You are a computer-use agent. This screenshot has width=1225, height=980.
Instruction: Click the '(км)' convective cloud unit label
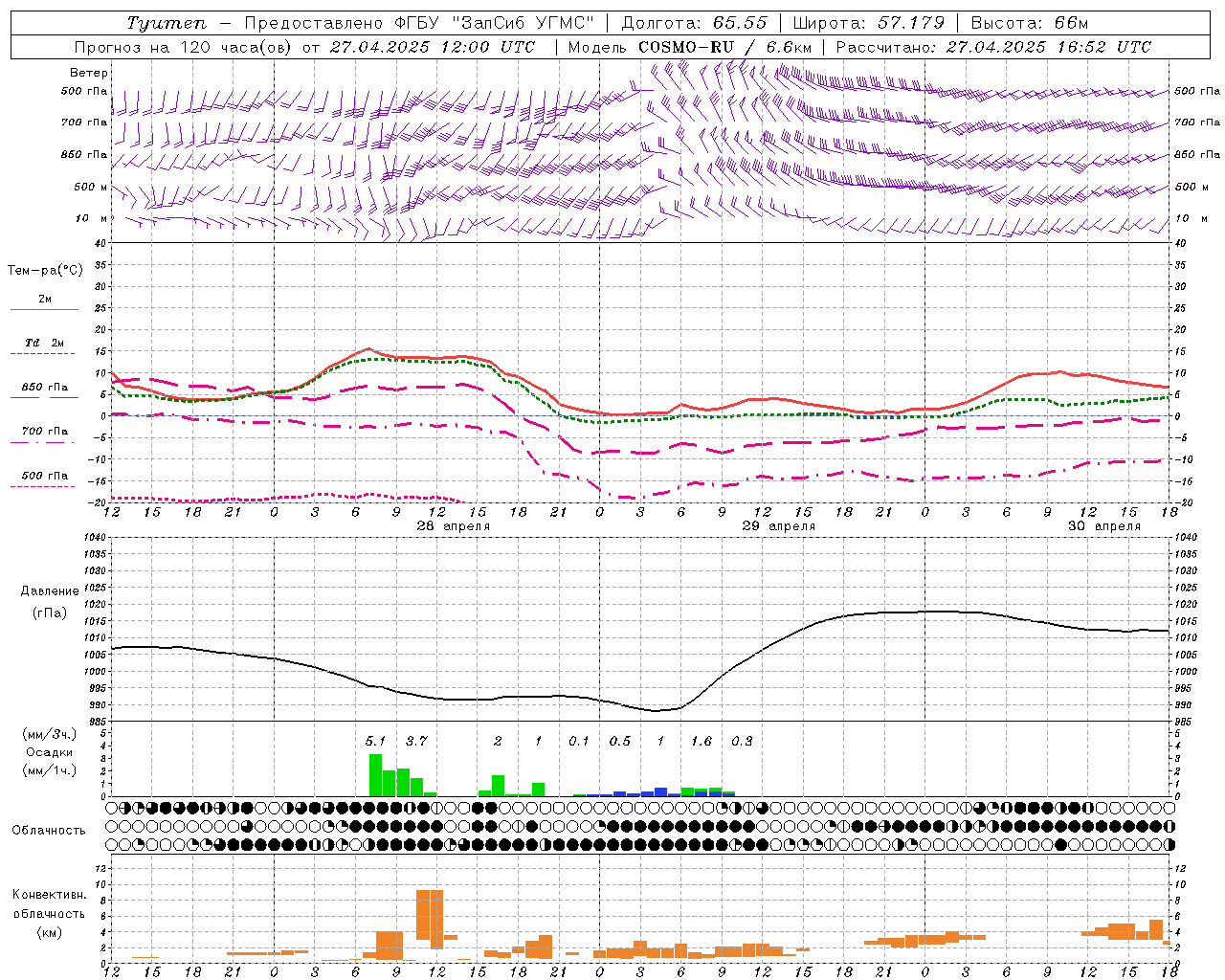pyautogui.click(x=50, y=932)
